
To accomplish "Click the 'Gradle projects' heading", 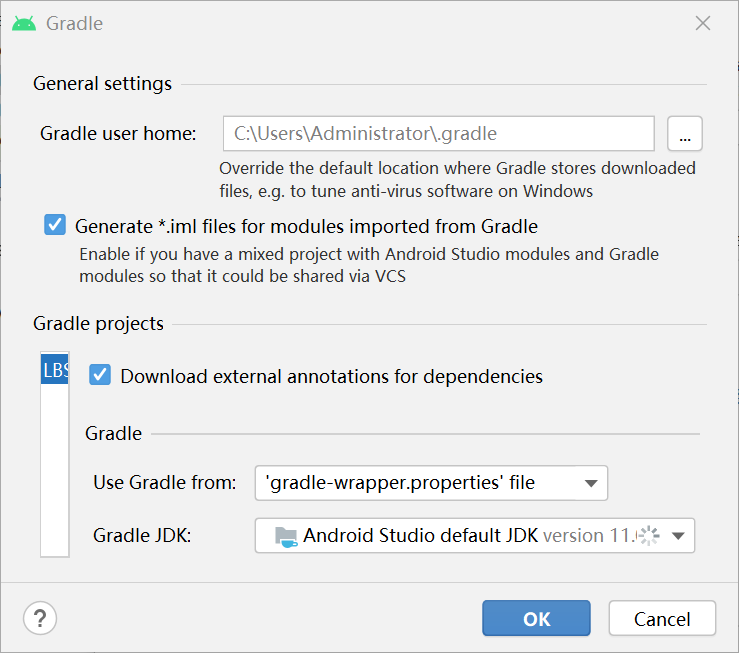I will coord(99,324).
